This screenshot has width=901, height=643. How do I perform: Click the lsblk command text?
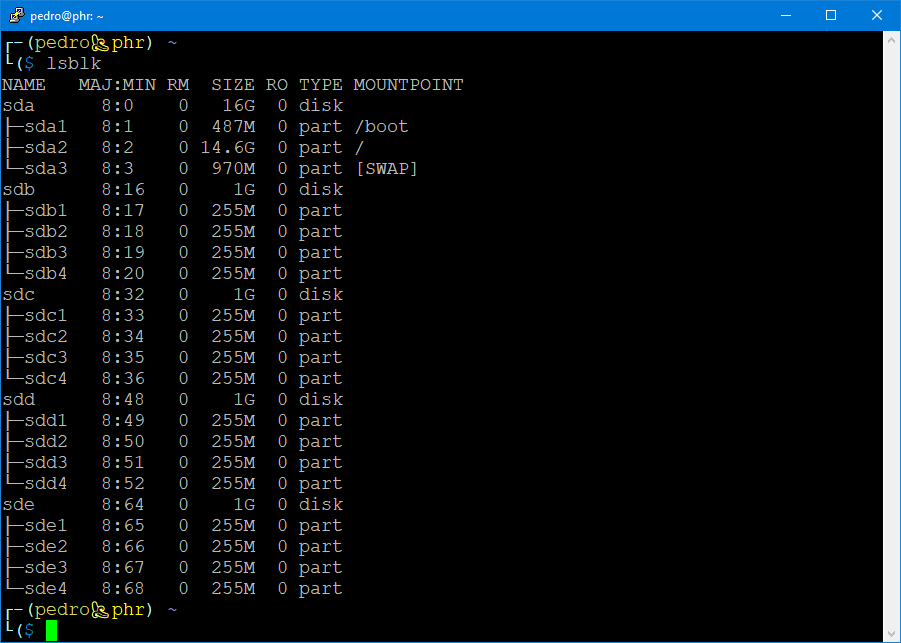[73, 64]
